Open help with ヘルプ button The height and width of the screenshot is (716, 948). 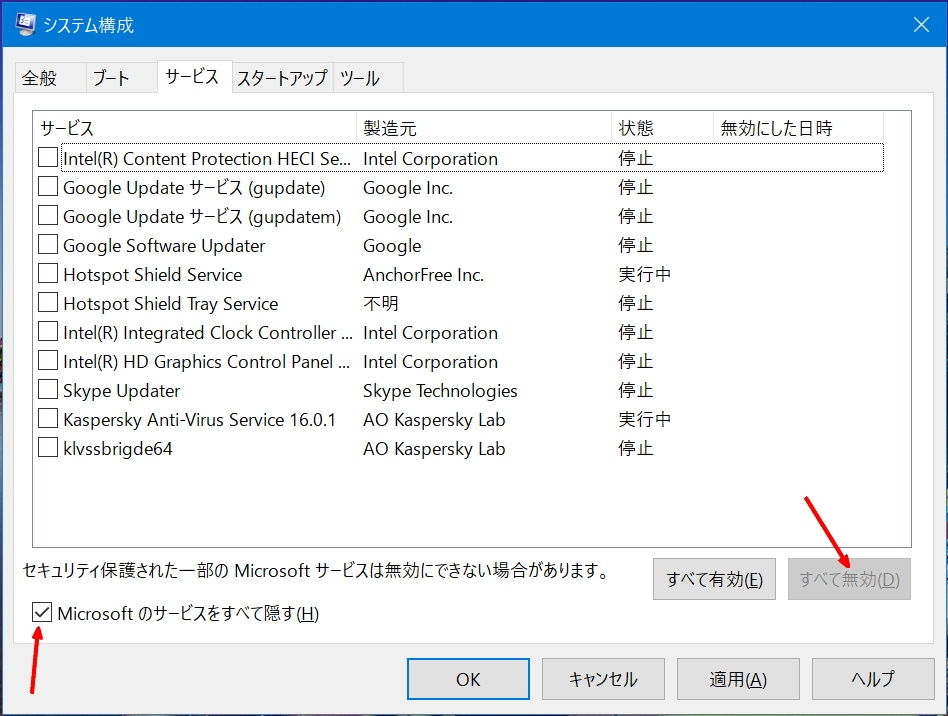click(x=873, y=679)
